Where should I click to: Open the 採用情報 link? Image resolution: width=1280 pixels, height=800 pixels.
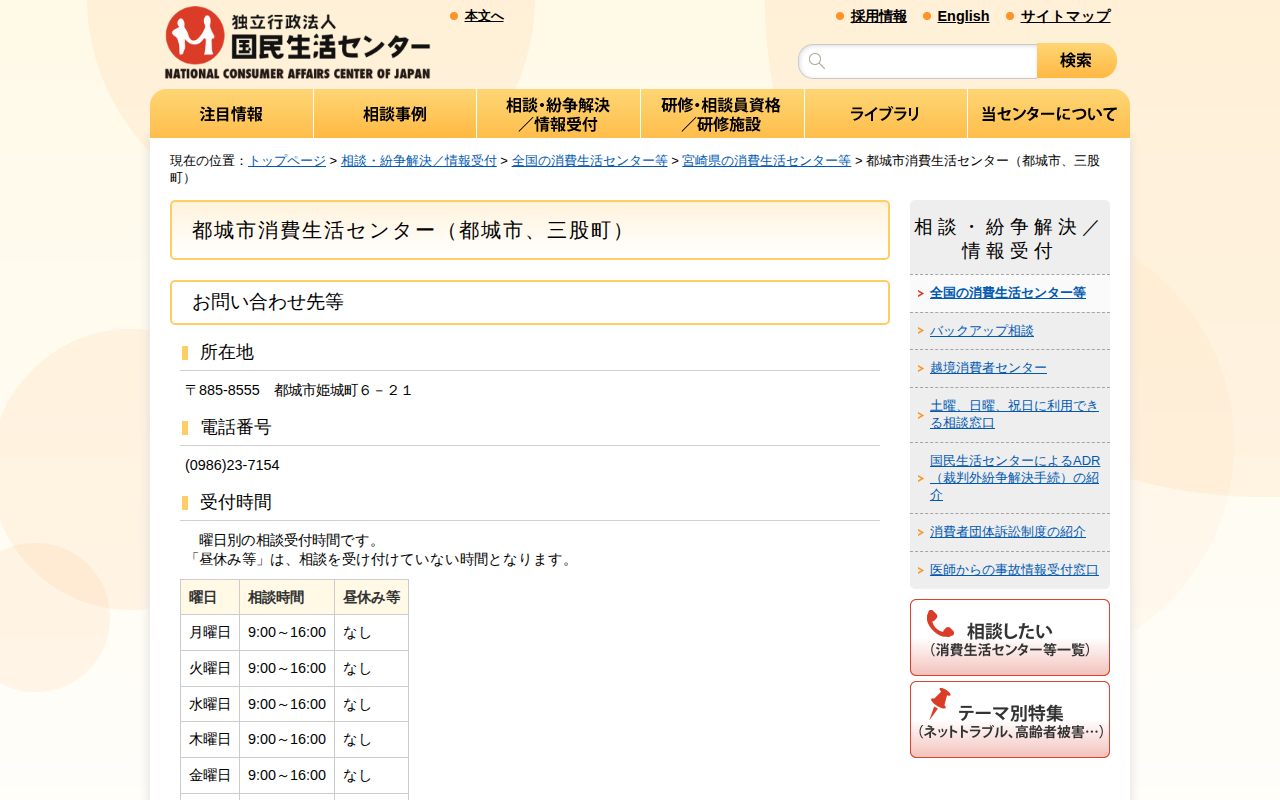[878, 16]
